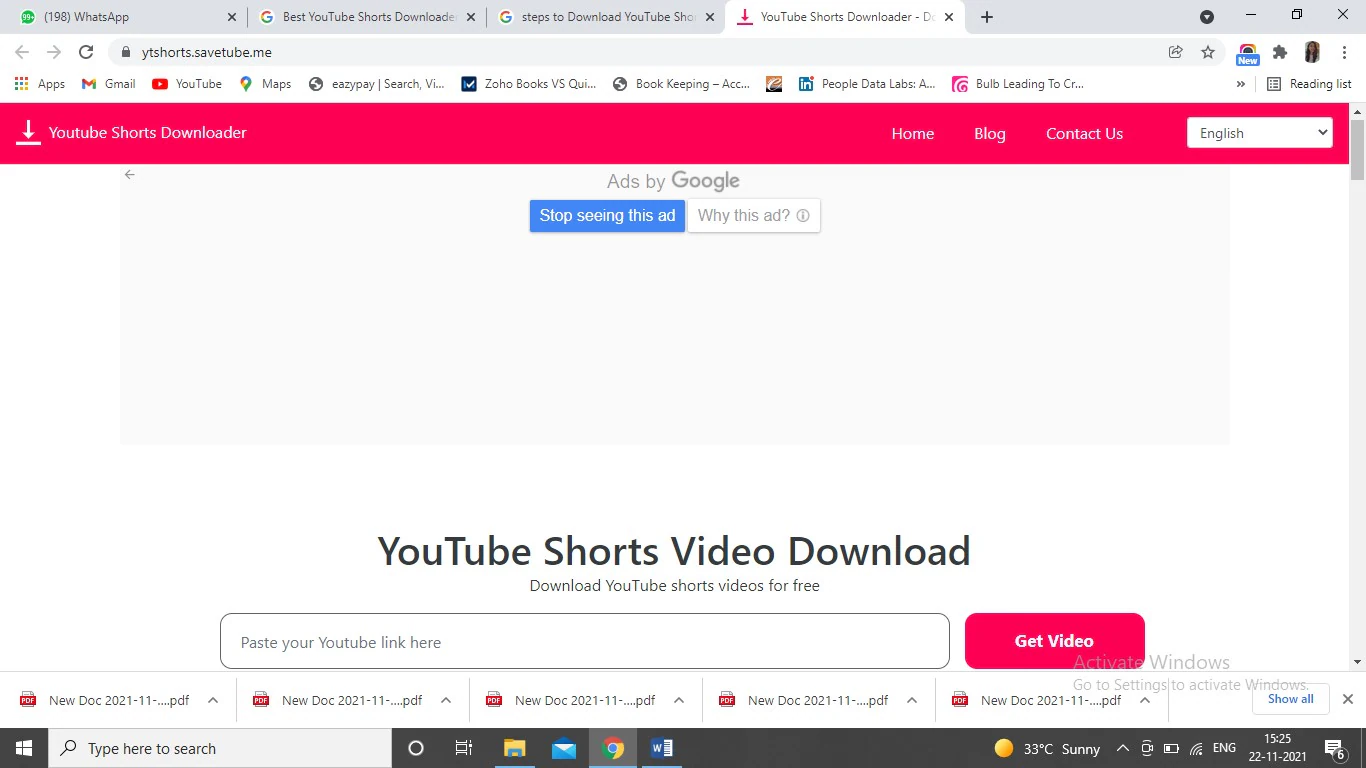Open the Extensions puzzle icon
Image resolution: width=1366 pixels, height=768 pixels.
[x=1280, y=52]
